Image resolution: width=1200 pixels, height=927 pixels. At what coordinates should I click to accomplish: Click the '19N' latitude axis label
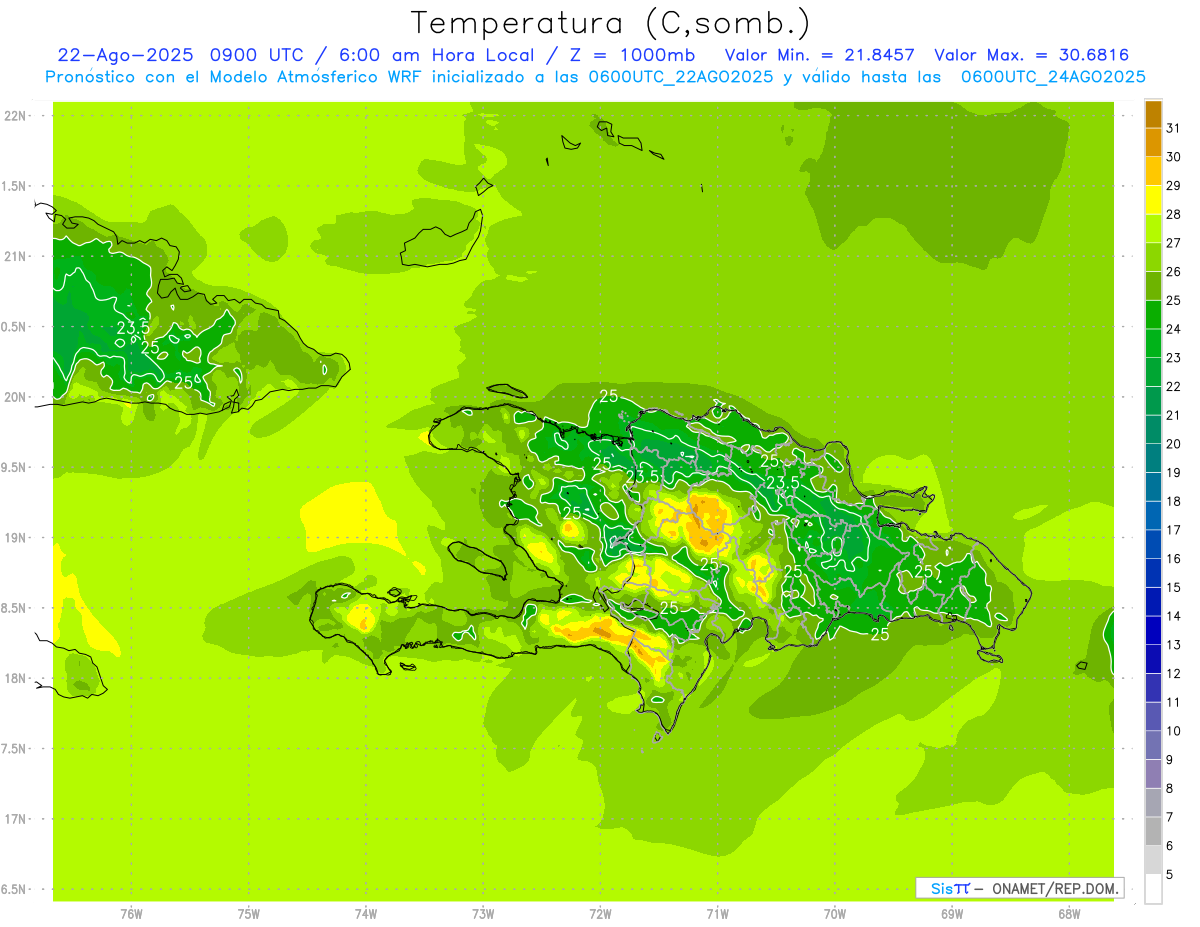(15, 537)
